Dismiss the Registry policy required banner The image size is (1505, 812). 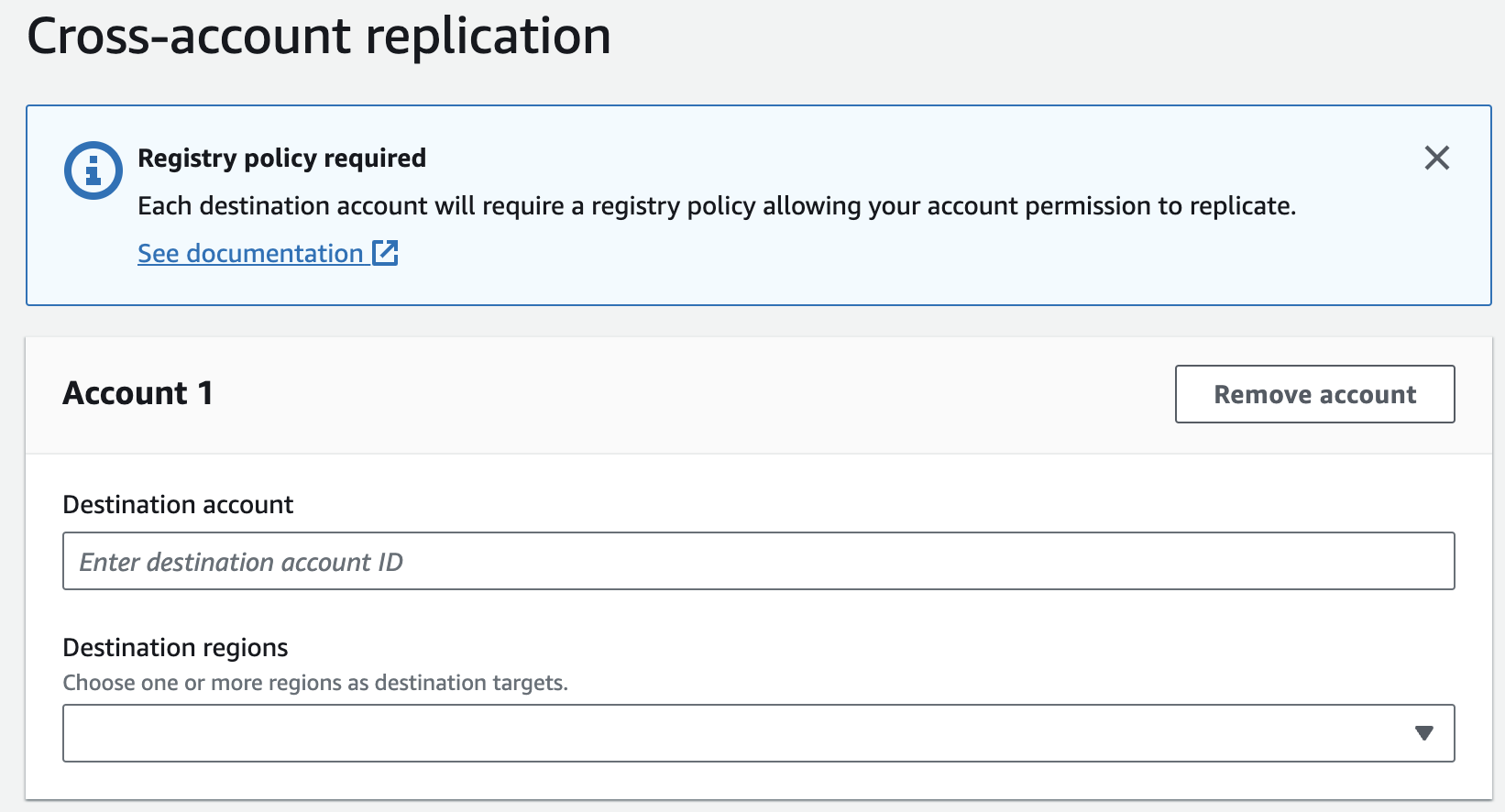point(1436,158)
